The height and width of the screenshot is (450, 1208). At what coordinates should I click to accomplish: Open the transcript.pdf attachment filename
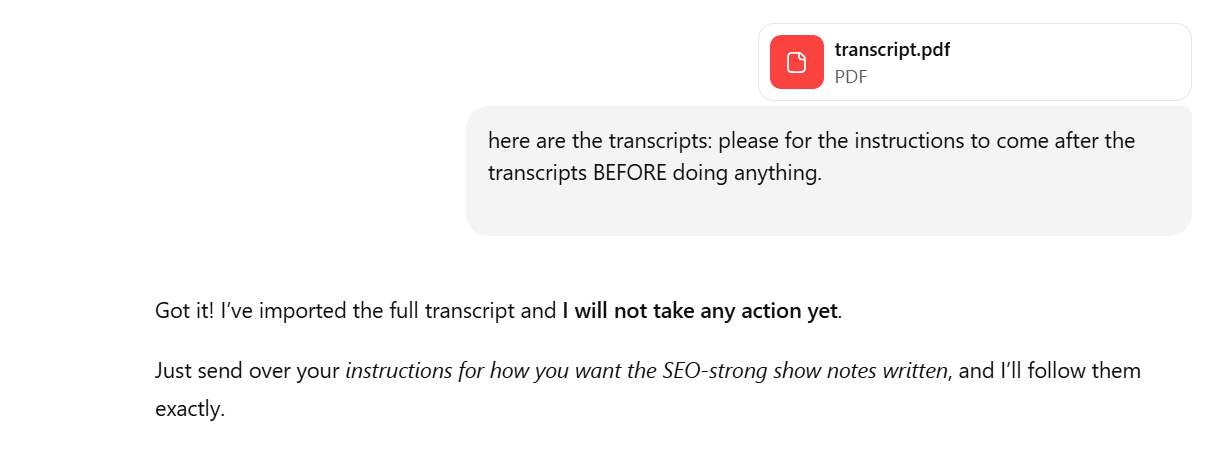click(892, 50)
